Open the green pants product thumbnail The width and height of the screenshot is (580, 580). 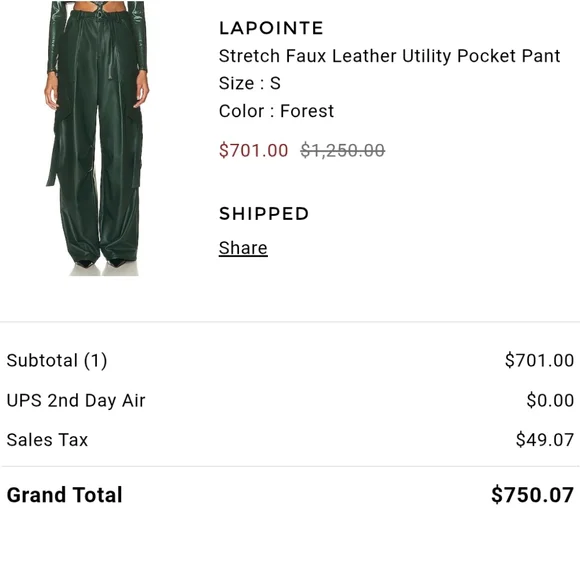pos(97,138)
